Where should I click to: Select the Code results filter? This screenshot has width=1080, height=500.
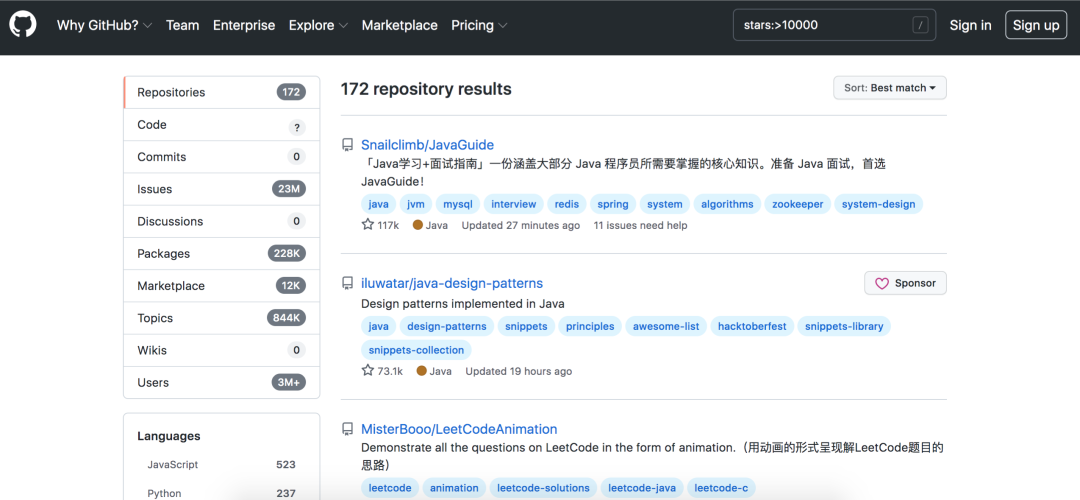[221, 125]
